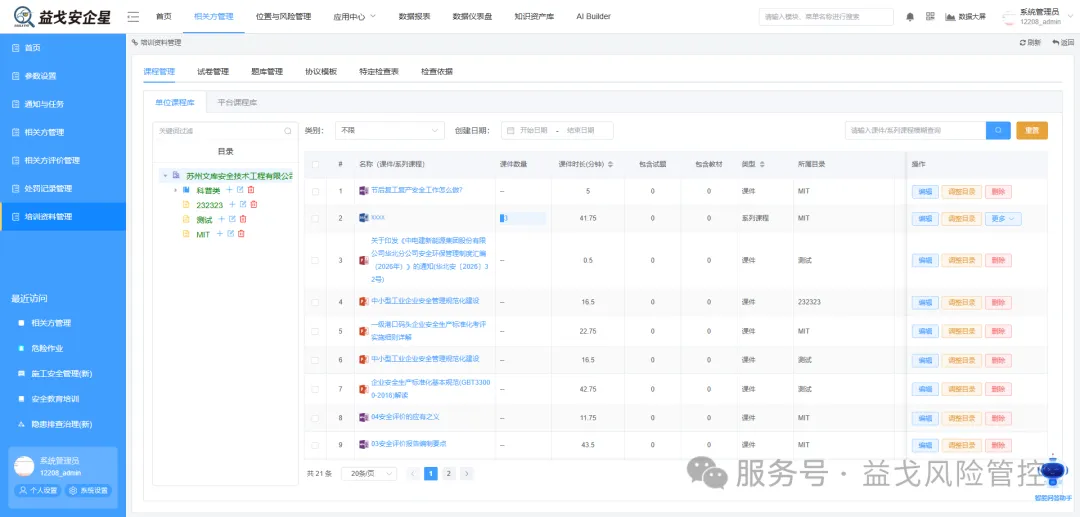
Task: Click 调整目录 for row 4
Action: pyautogui.click(x=962, y=302)
